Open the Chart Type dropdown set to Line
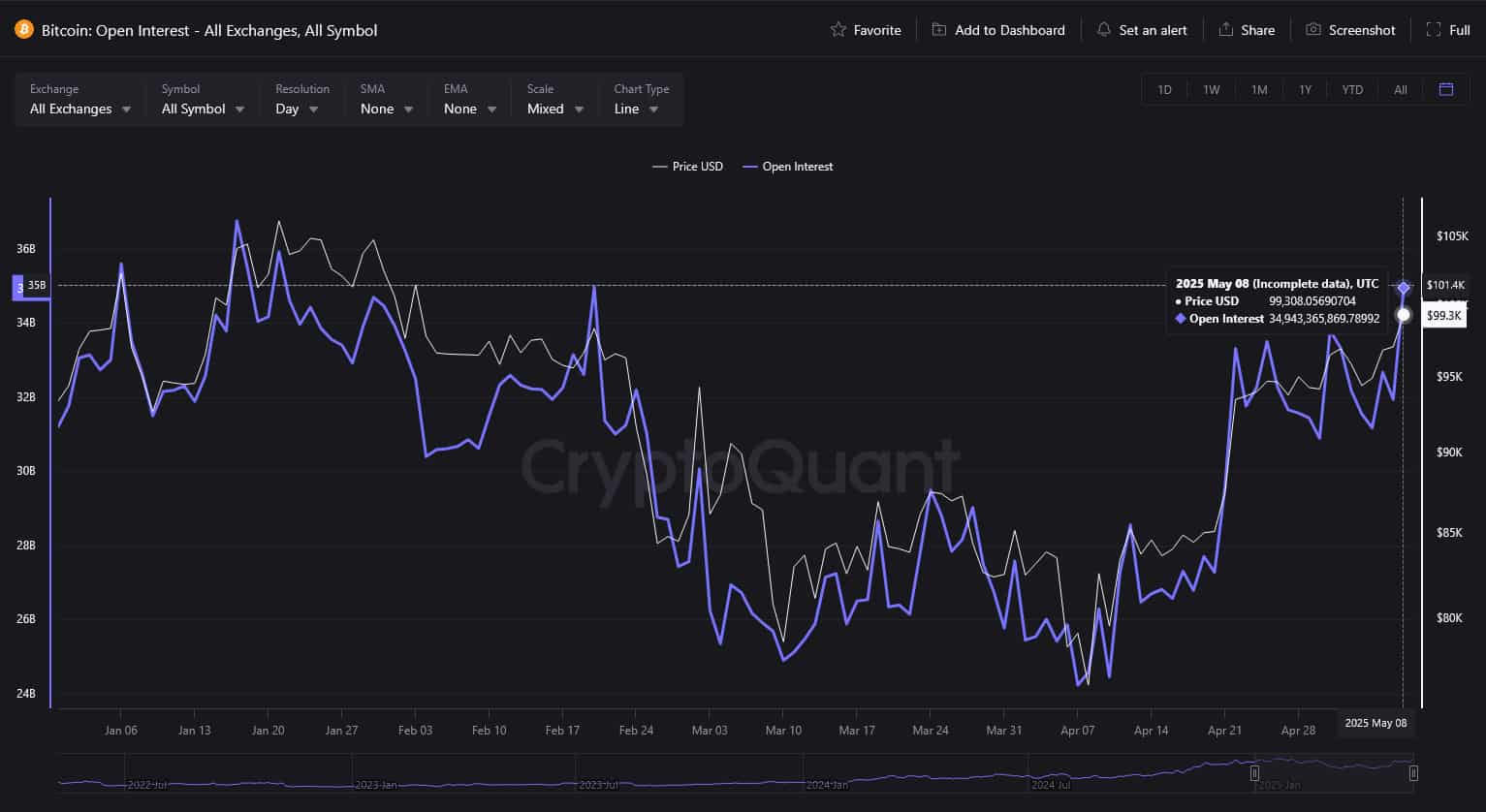Viewport: 1486px width, 812px height. coord(636,109)
